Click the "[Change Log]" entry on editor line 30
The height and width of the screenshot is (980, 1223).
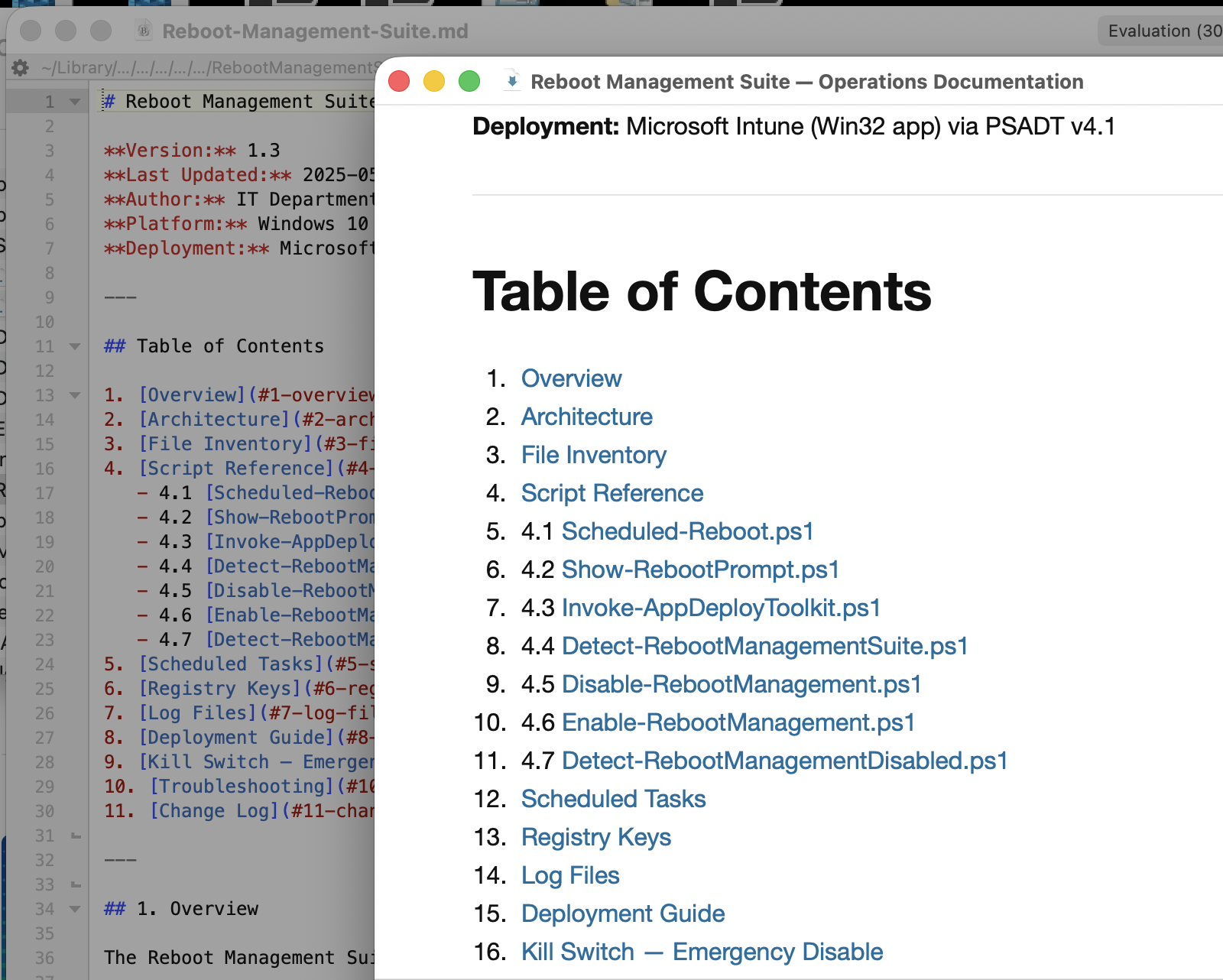[215, 811]
